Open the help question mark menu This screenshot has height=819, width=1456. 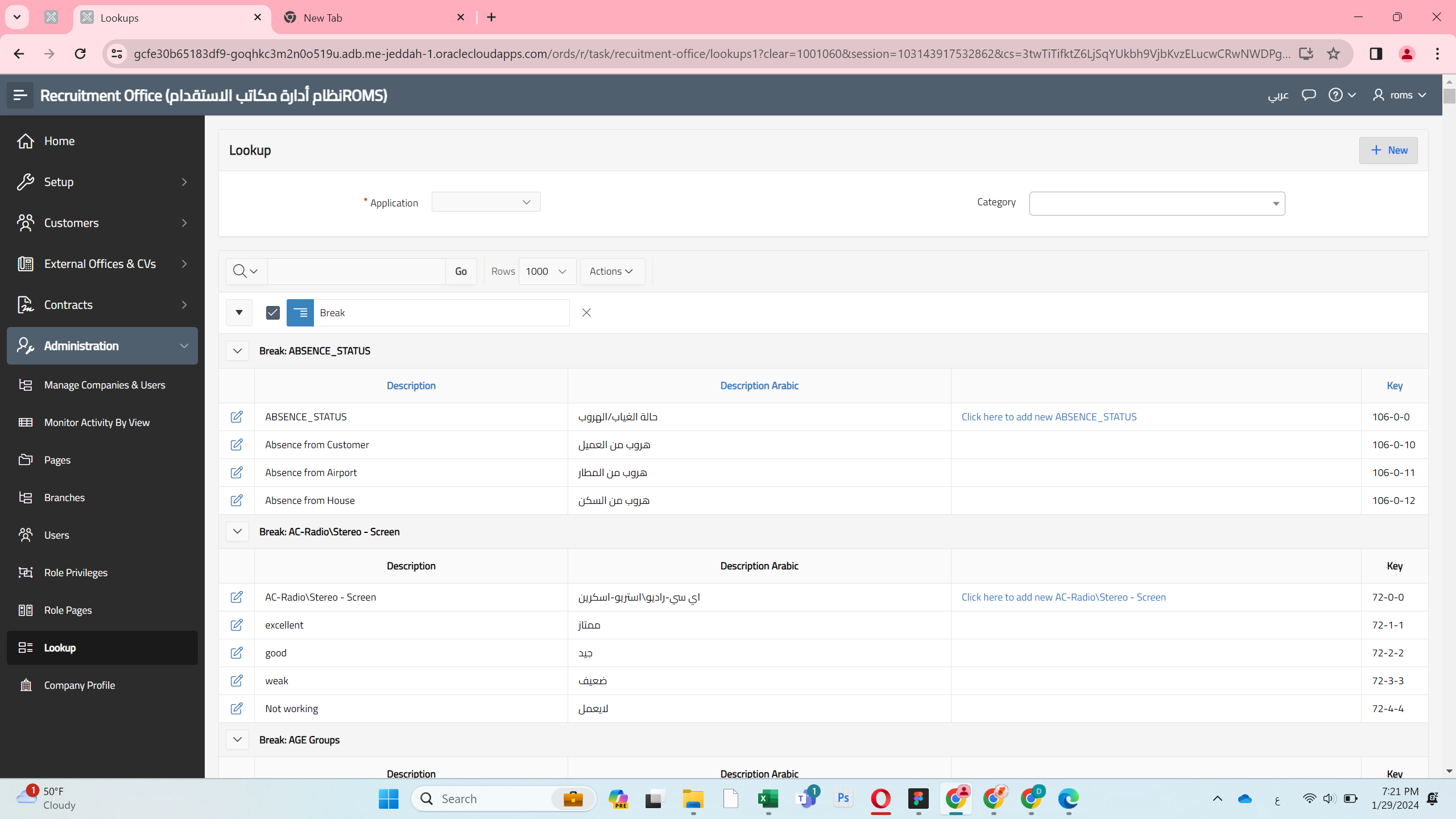(x=1342, y=95)
